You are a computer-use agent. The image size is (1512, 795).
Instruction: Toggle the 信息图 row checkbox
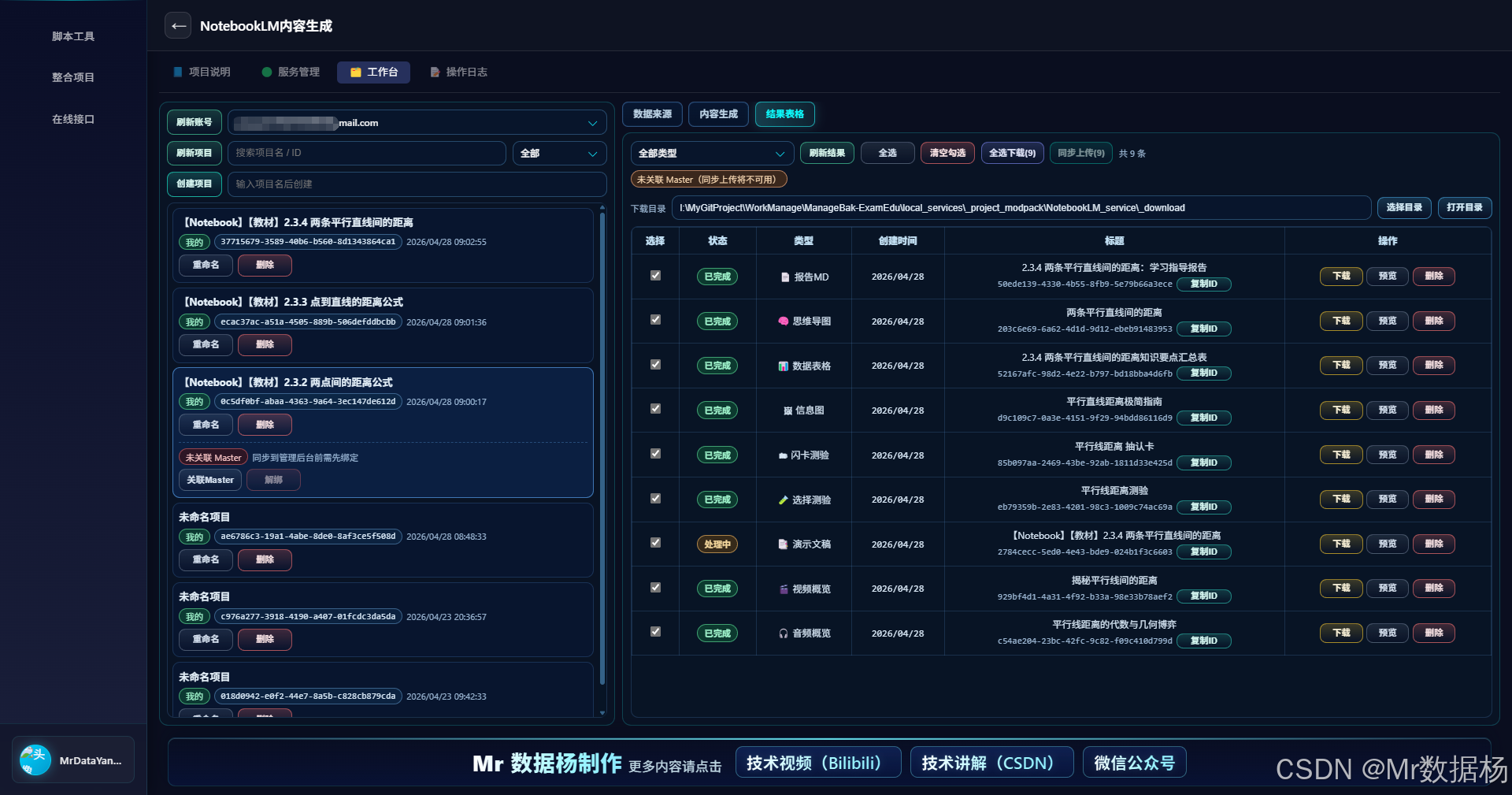pos(655,409)
